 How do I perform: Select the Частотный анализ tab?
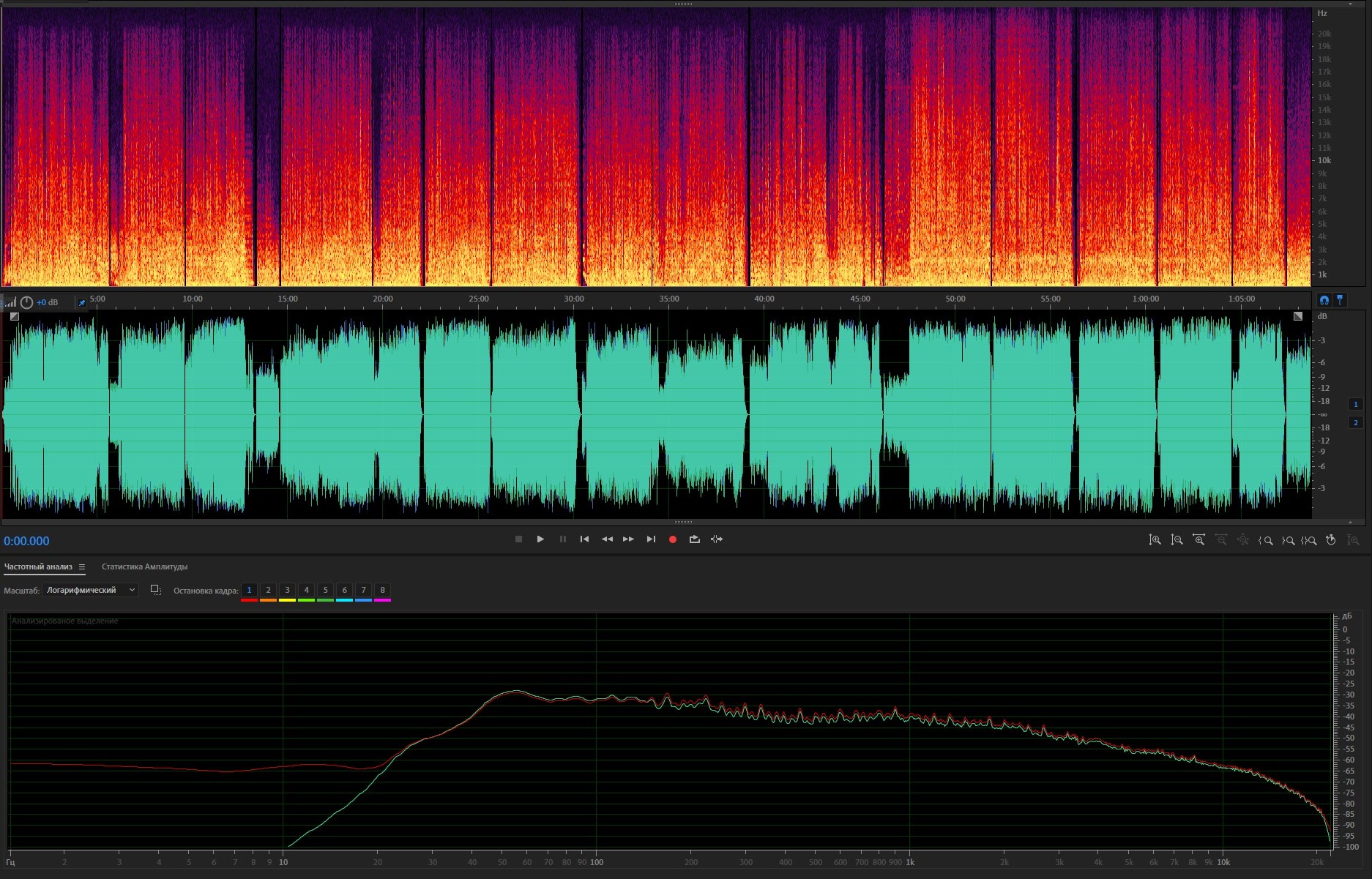[38, 566]
